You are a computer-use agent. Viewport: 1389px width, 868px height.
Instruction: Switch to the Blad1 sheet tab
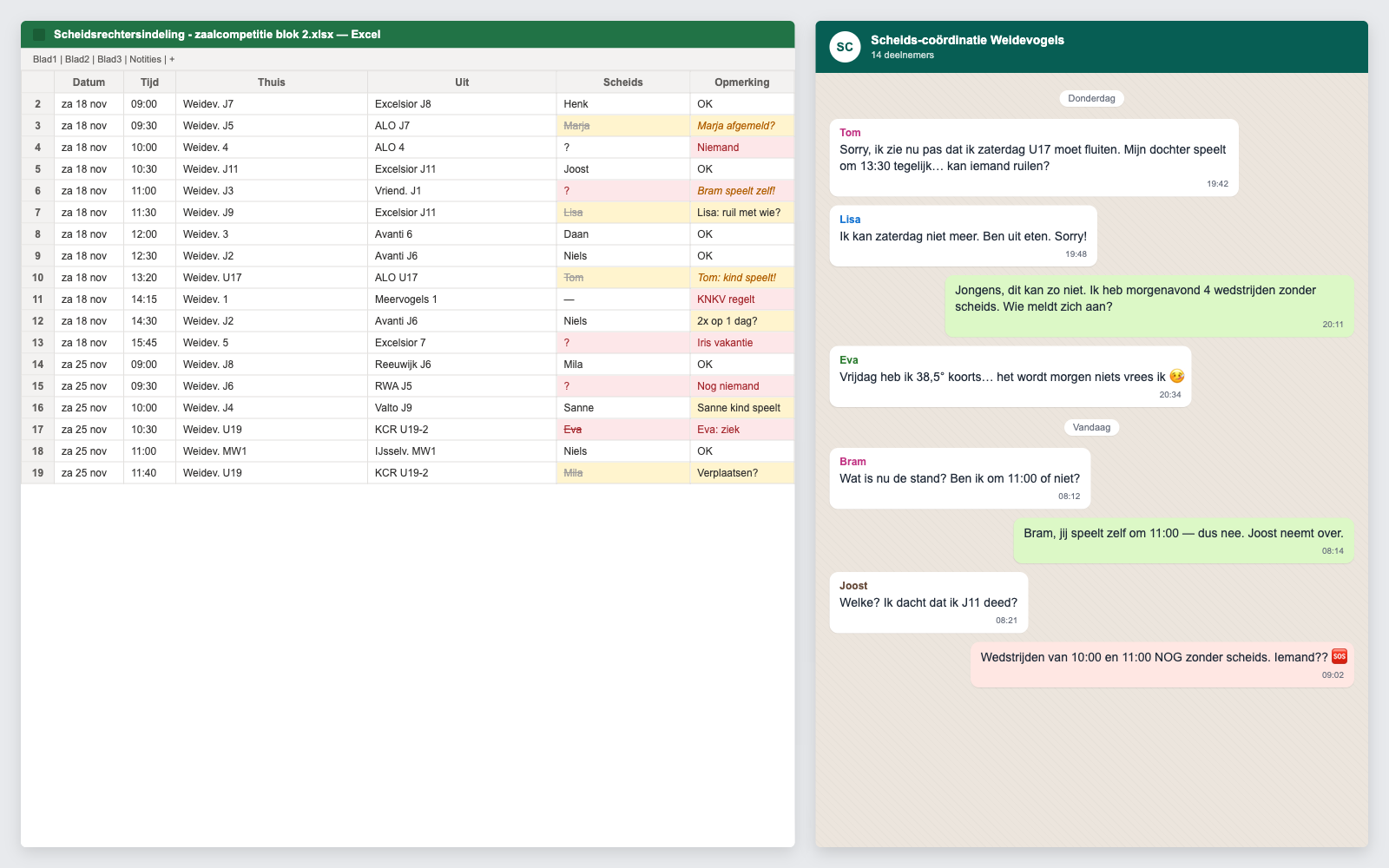(x=44, y=59)
